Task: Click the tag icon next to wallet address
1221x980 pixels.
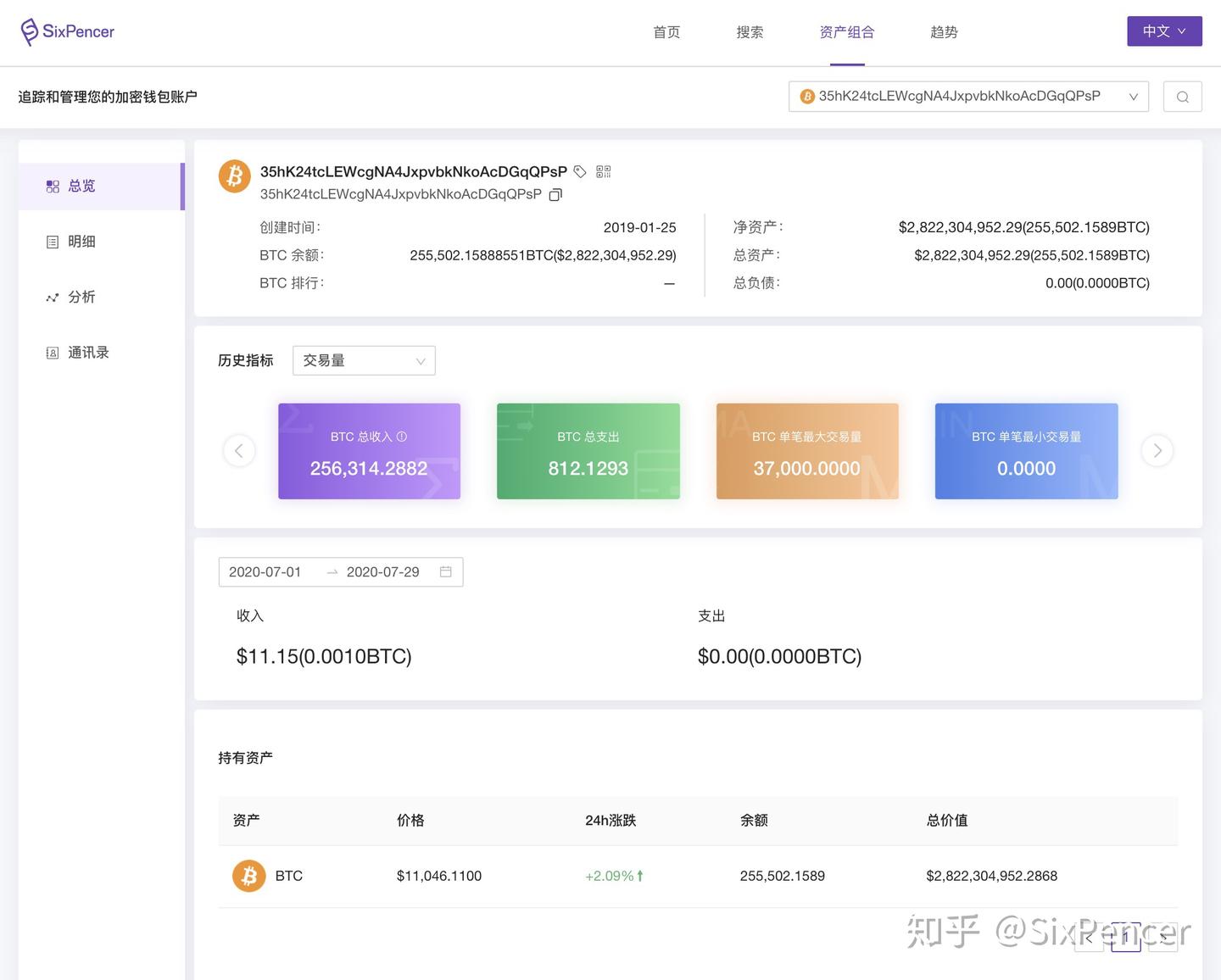Action: pos(580,171)
